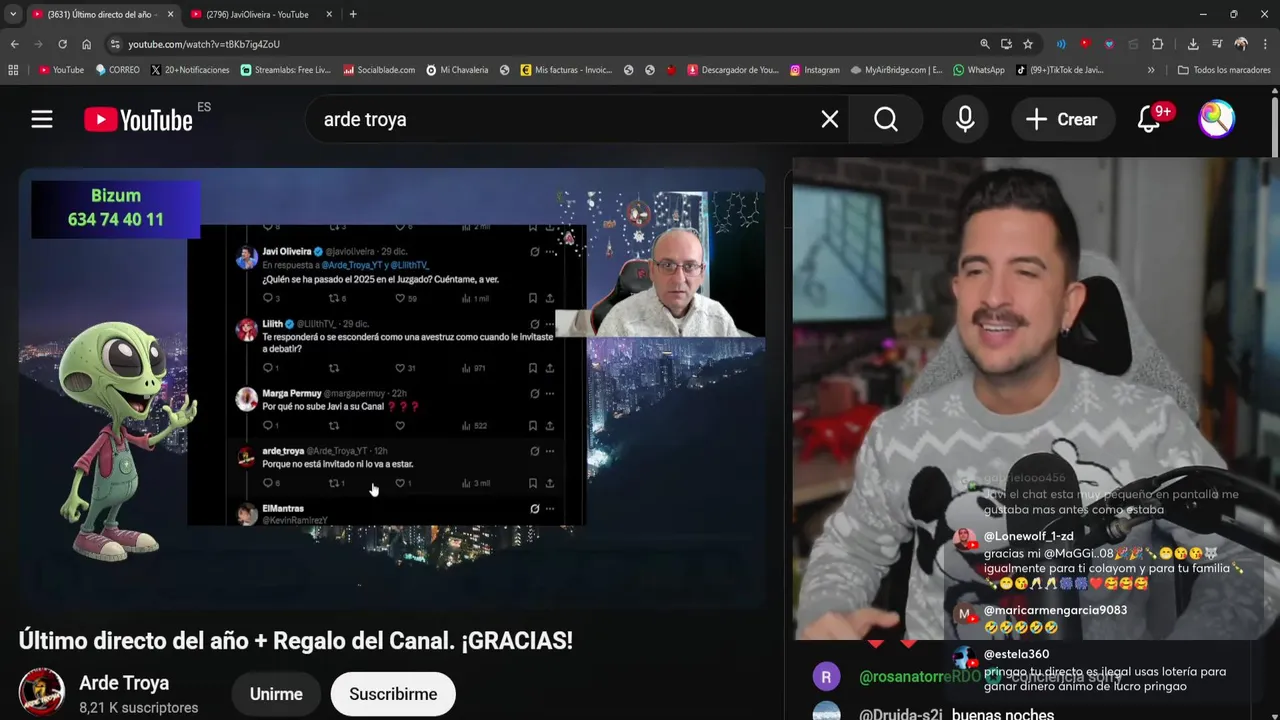Open the 20+Notificaciones X bookmark
The height and width of the screenshot is (720, 1280).
[190, 70]
